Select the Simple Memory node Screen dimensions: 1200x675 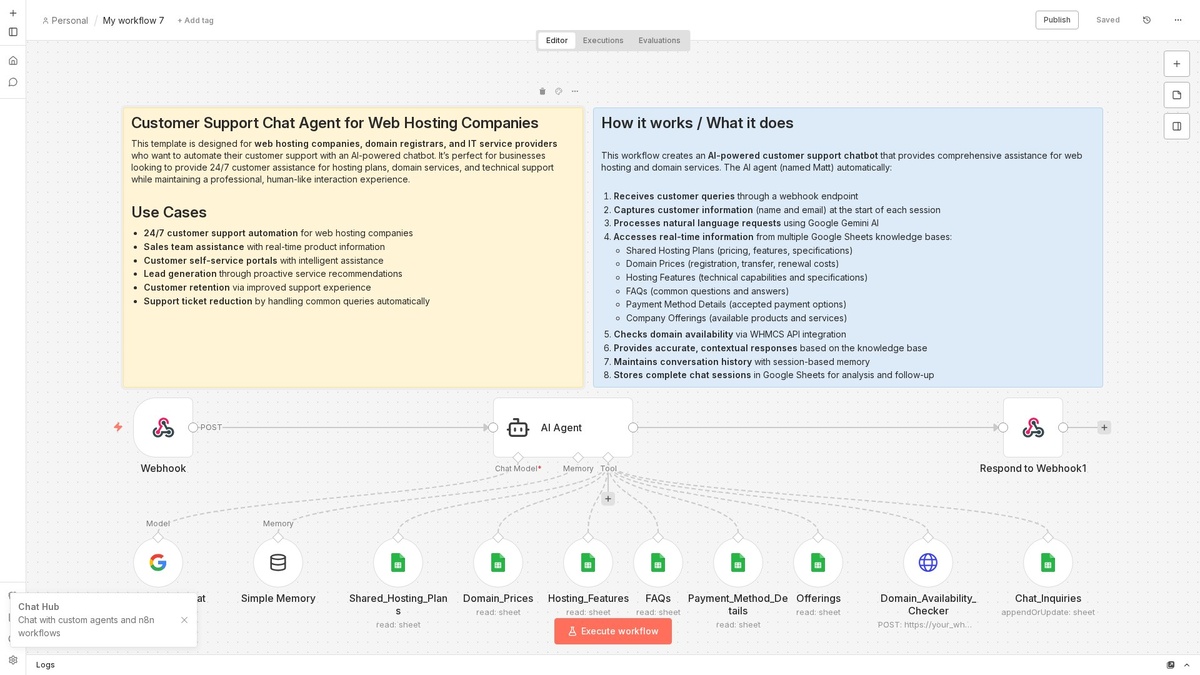click(278, 562)
